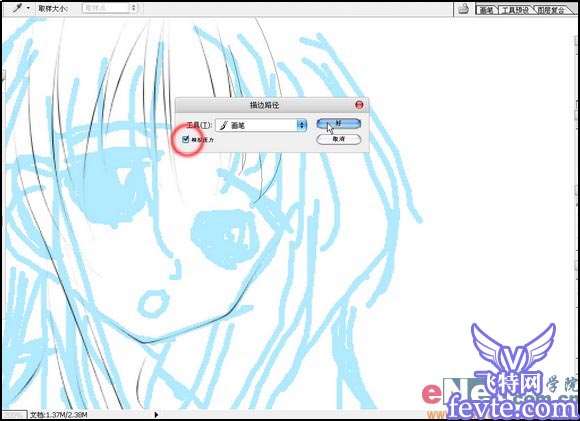Click the brush icon in tool selector

[223, 126]
